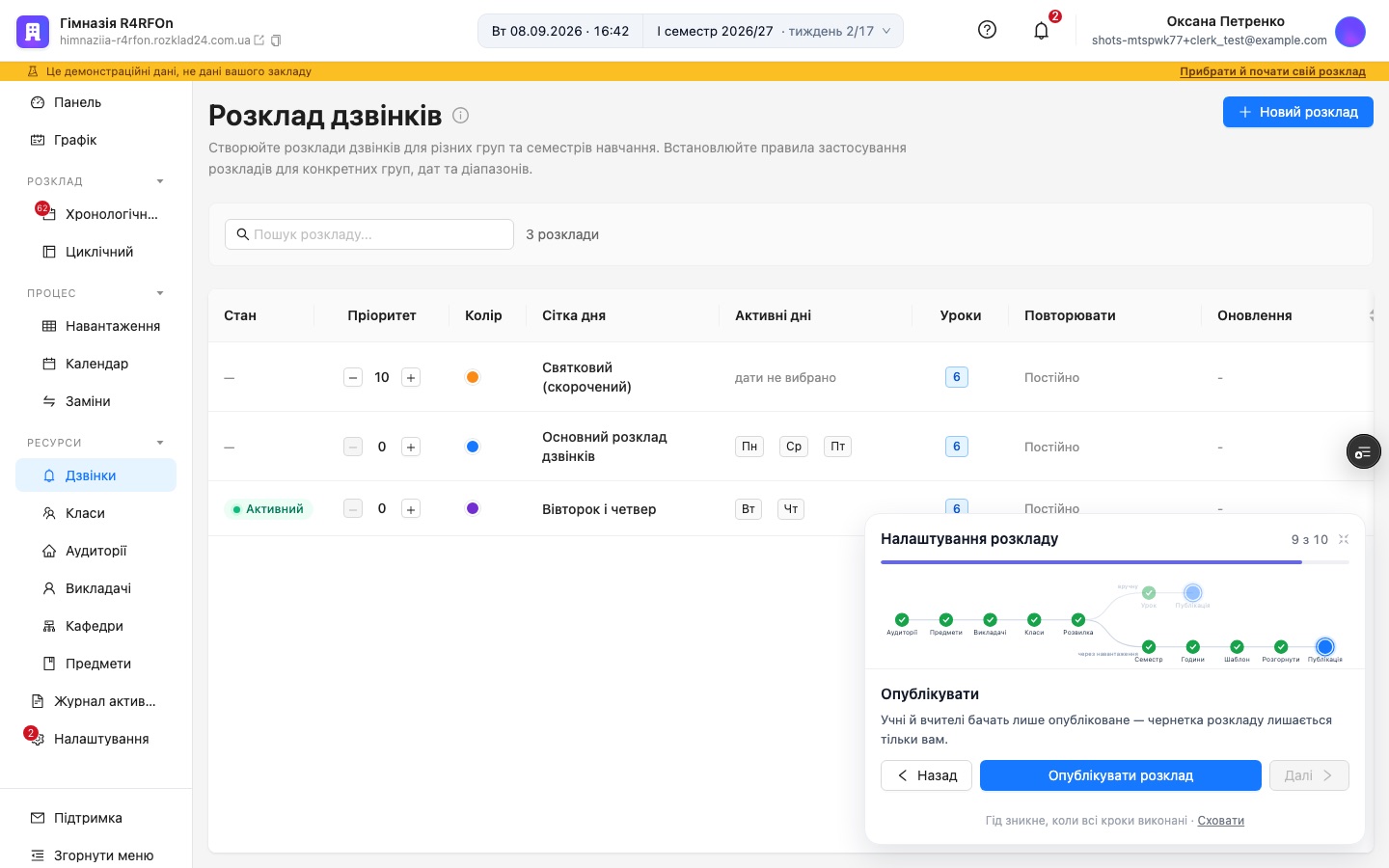Viewport: 1389px width, 868px height.
Task: Go to Класи in sidebar
Action: click(95, 513)
